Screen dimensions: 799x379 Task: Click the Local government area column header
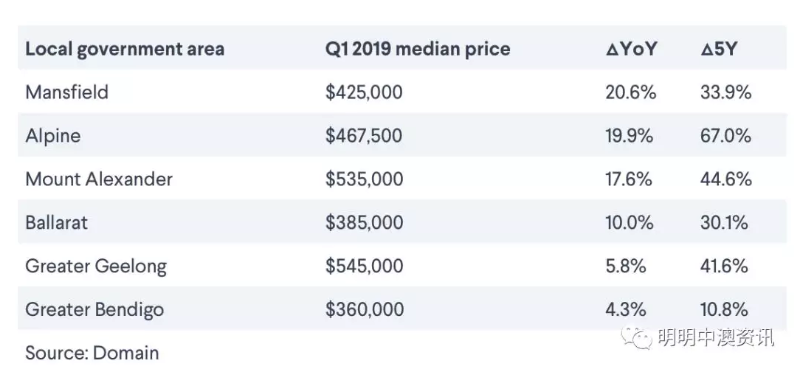pyautogui.click(x=125, y=49)
